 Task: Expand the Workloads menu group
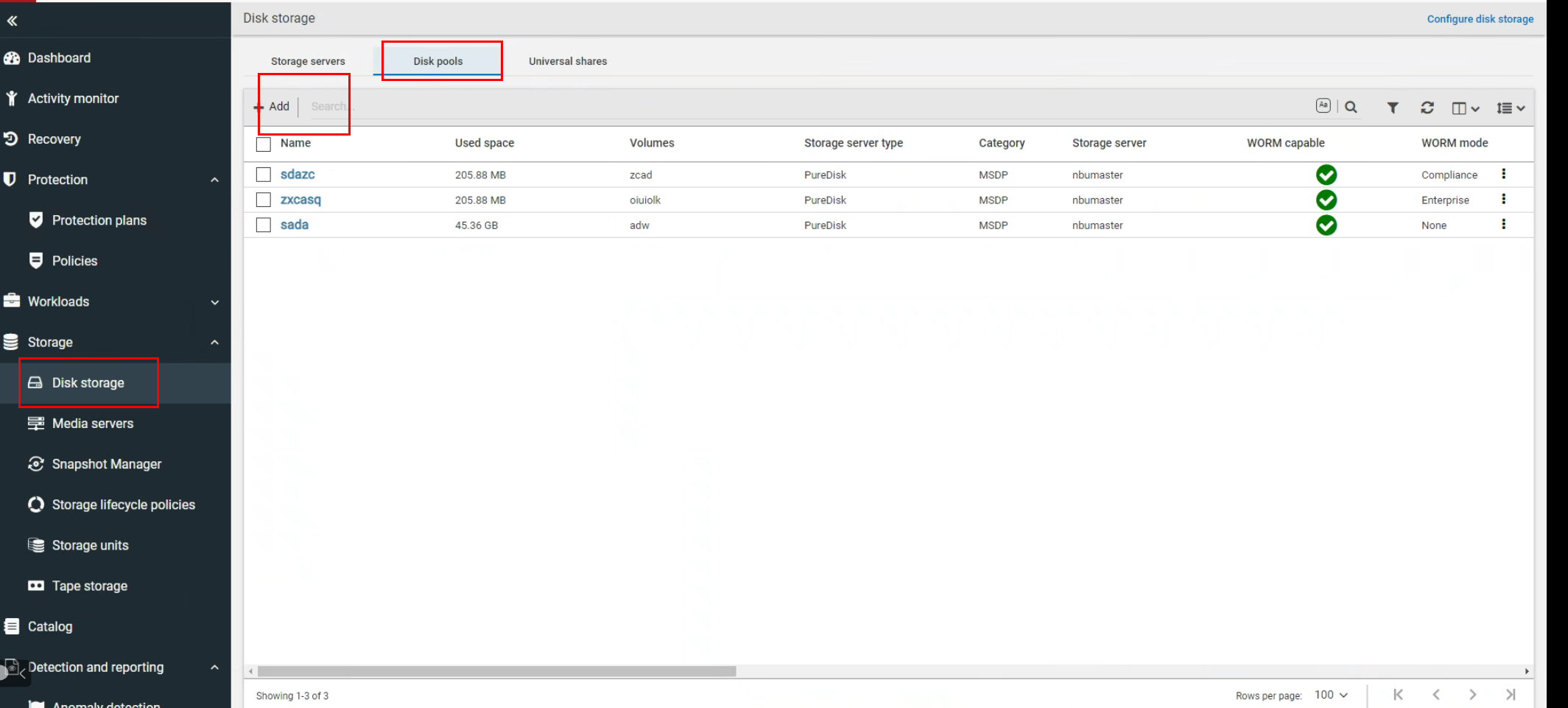(x=214, y=302)
